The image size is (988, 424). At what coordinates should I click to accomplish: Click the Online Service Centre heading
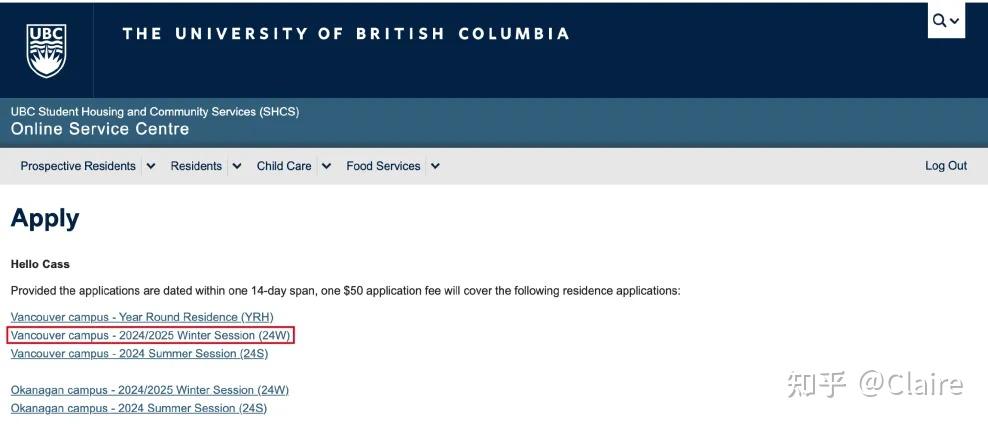coord(100,129)
